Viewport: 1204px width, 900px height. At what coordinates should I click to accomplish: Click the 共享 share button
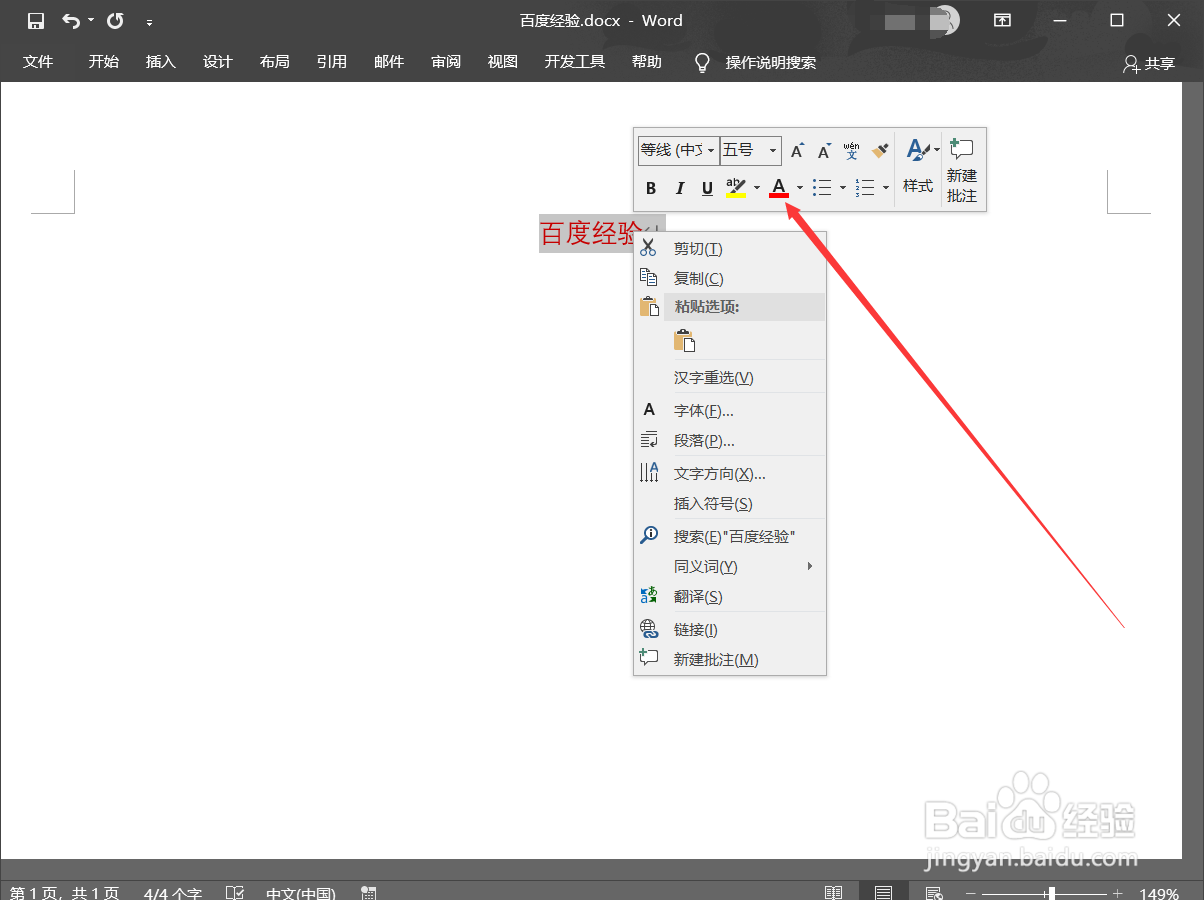point(1149,63)
